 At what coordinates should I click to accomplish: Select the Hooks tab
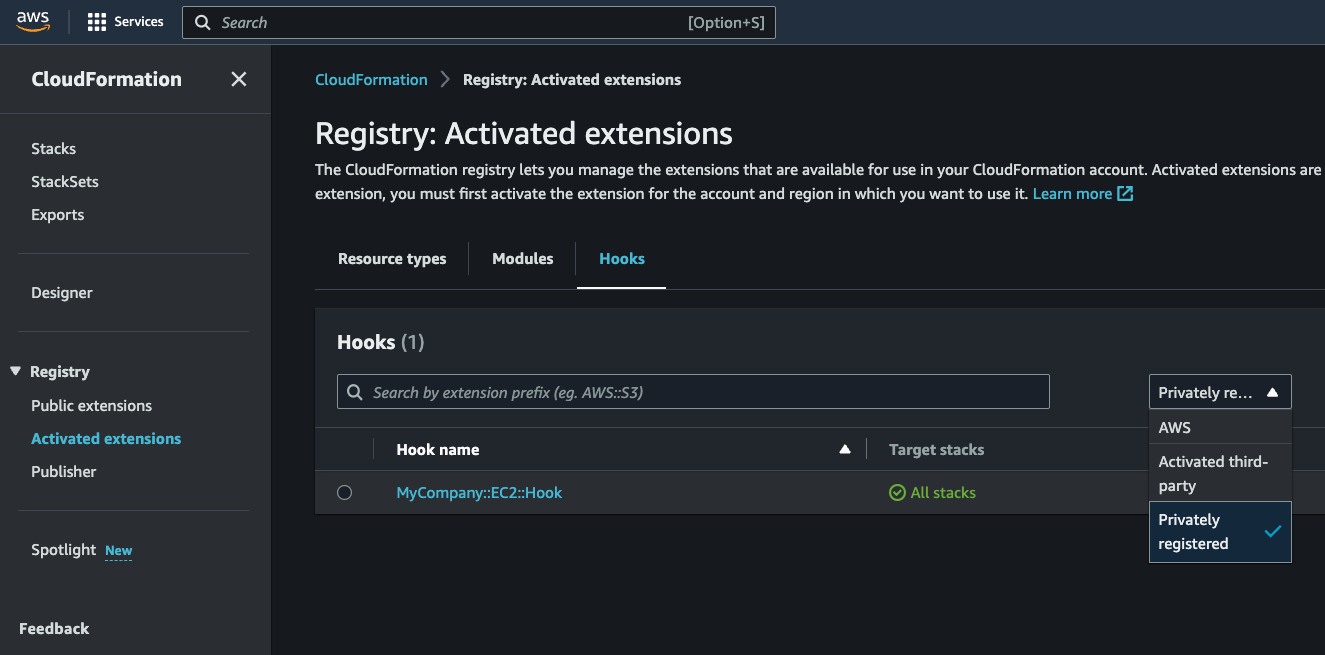click(622, 258)
